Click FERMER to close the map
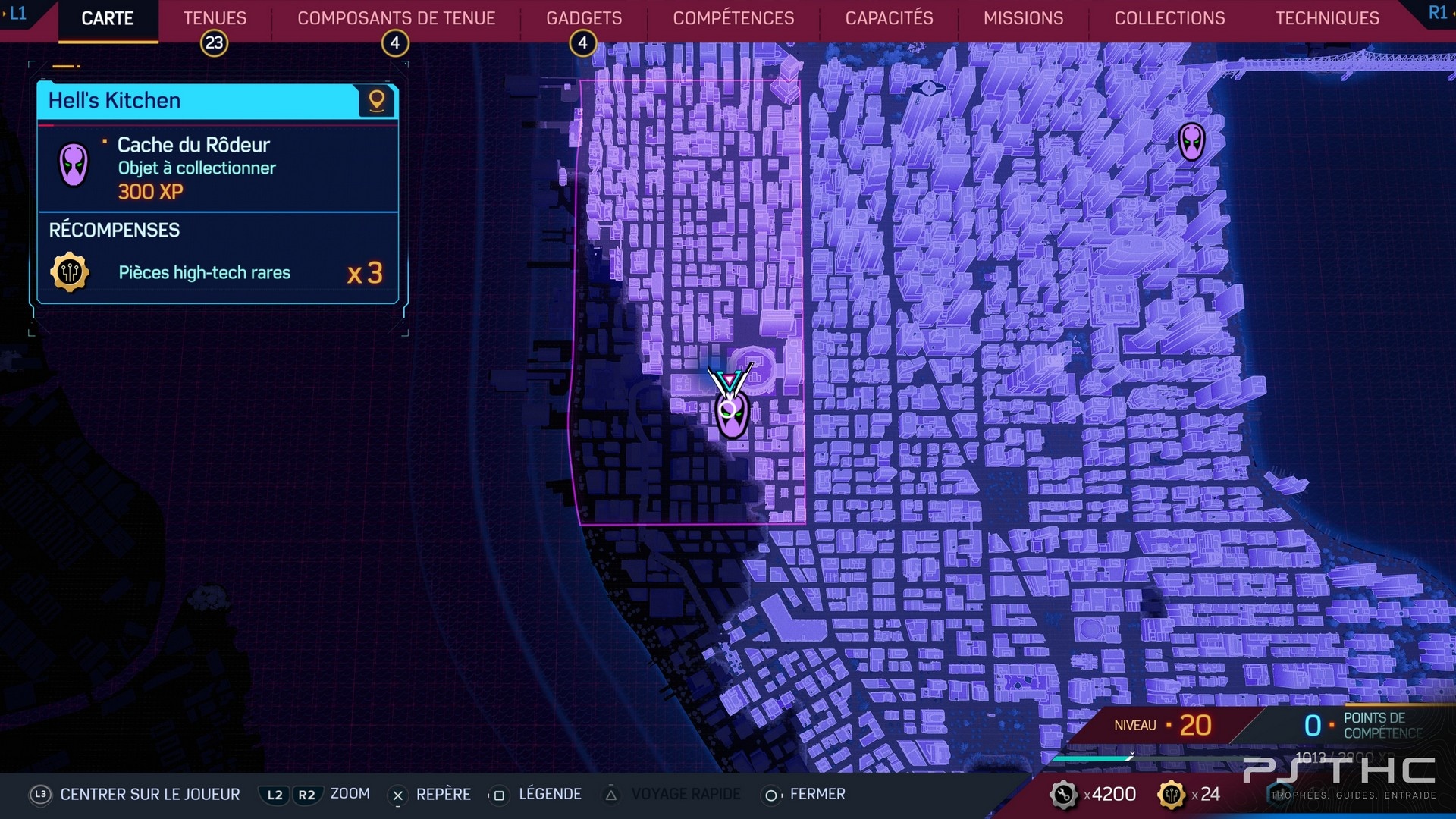1456x819 pixels. tap(817, 794)
